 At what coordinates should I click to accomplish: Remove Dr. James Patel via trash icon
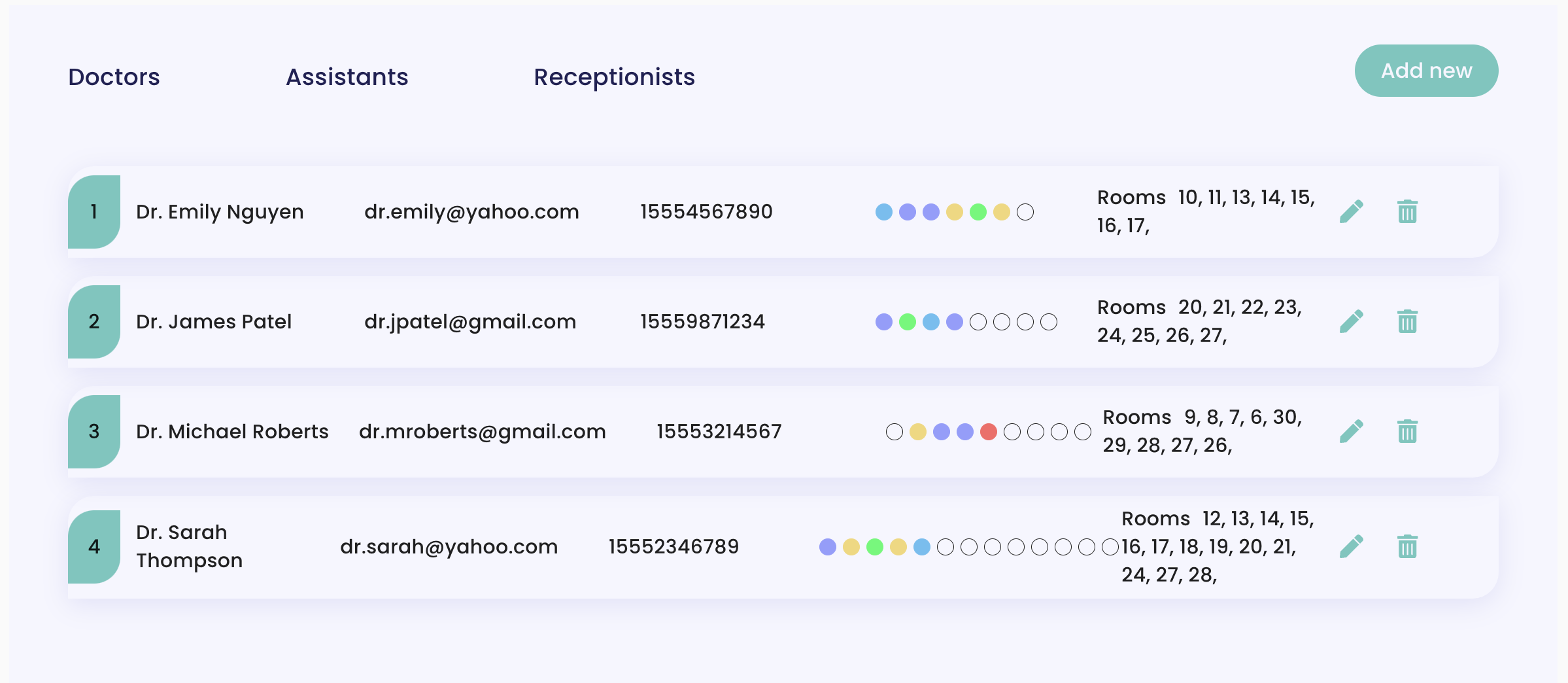click(x=1407, y=321)
